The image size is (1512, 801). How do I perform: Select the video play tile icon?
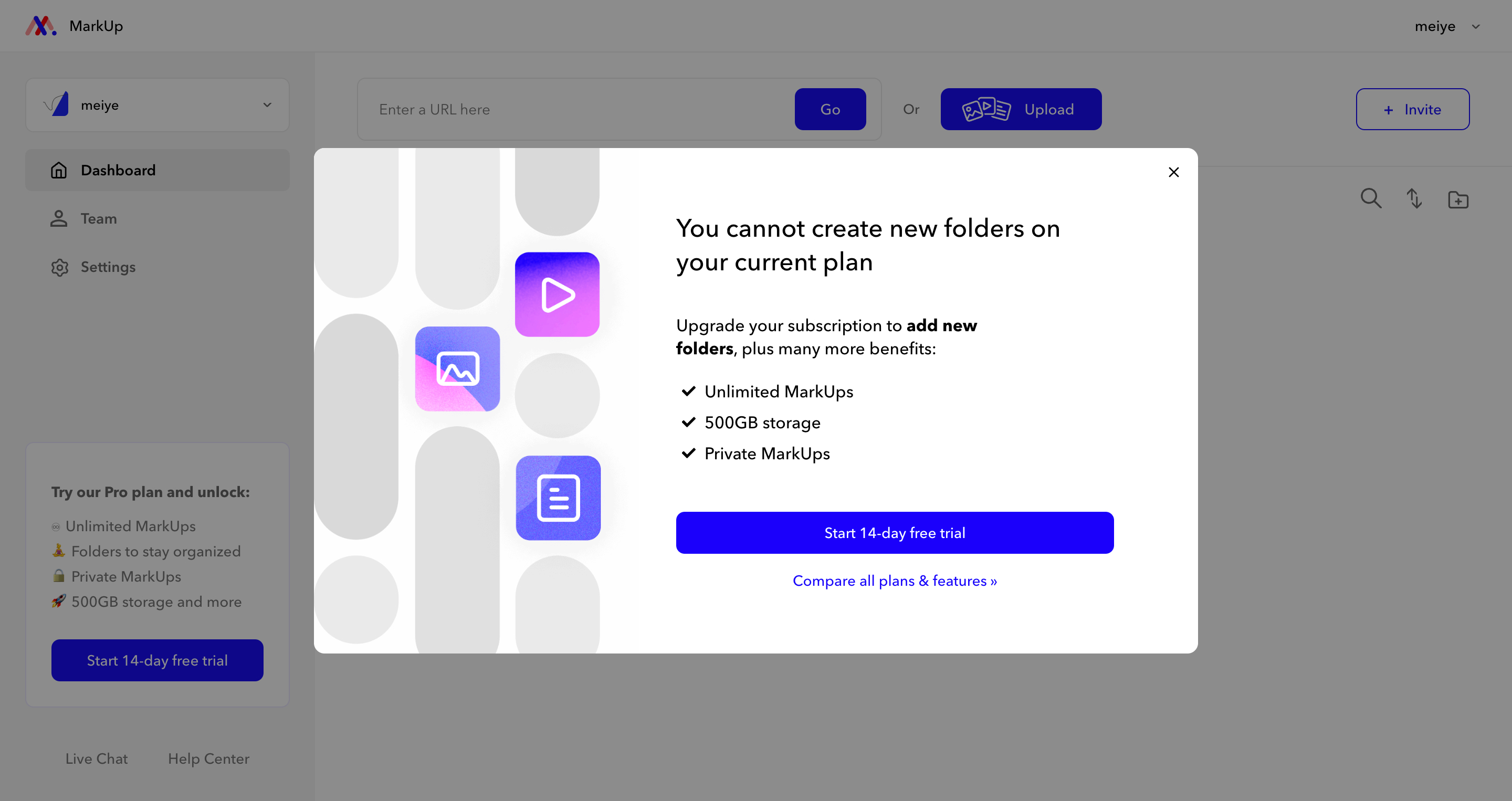click(557, 294)
